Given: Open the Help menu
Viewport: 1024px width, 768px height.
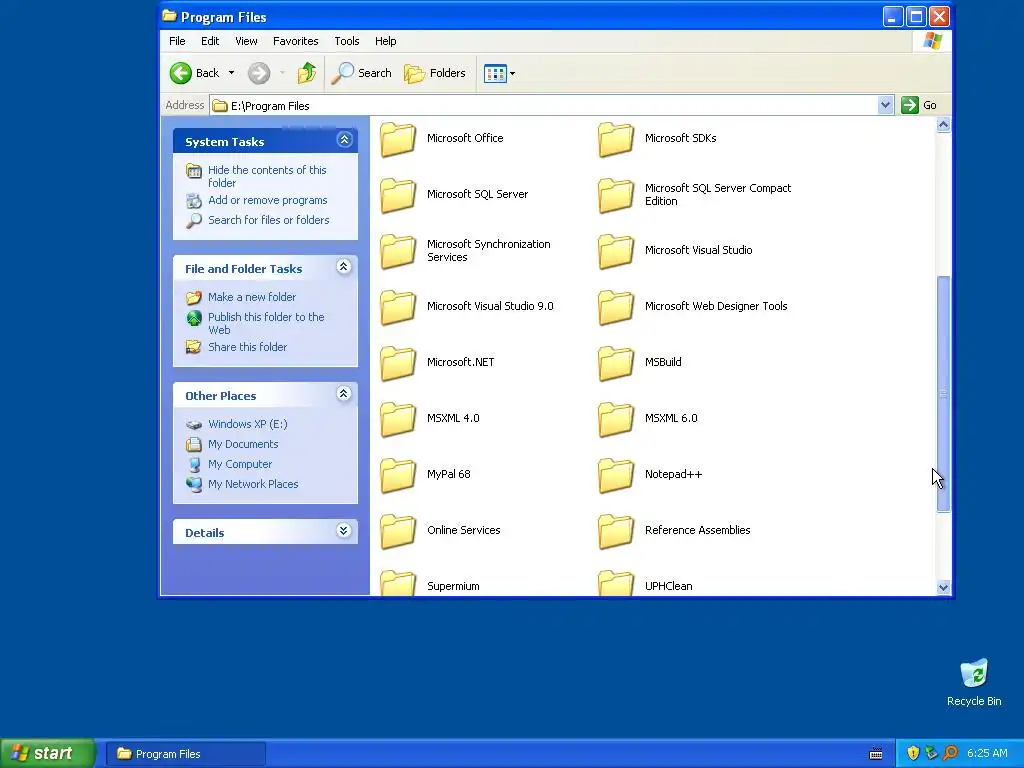Looking at the screenshot, I should [x=385, y=41].
